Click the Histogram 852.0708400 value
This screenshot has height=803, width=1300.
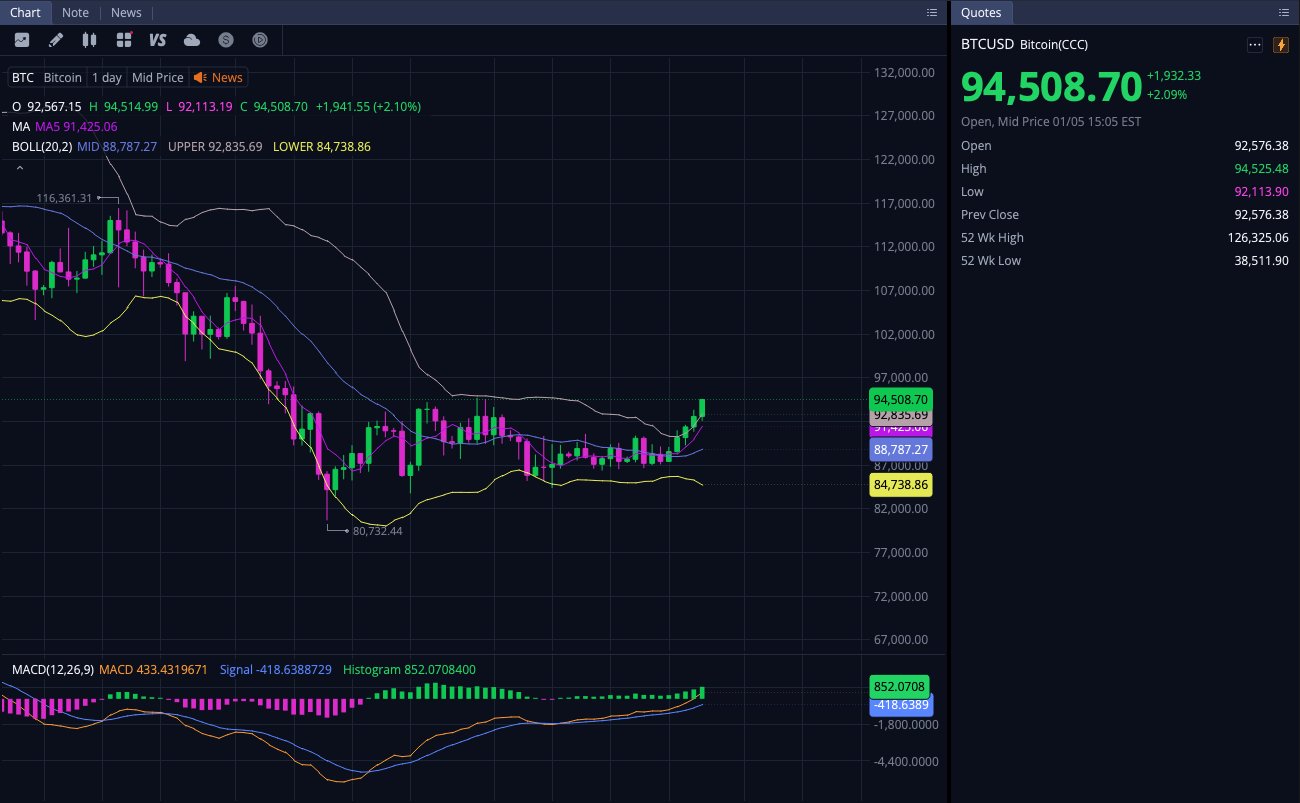pyautogui.click(x=409, y=669)
